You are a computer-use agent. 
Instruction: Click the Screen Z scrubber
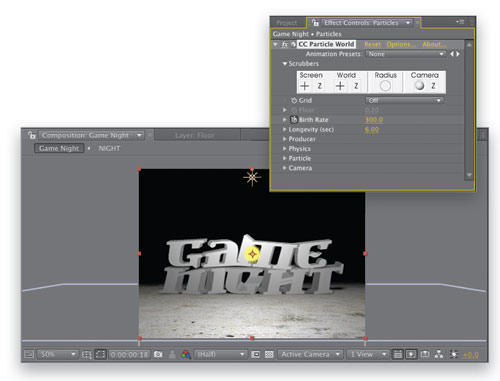(x=320, y=86)
